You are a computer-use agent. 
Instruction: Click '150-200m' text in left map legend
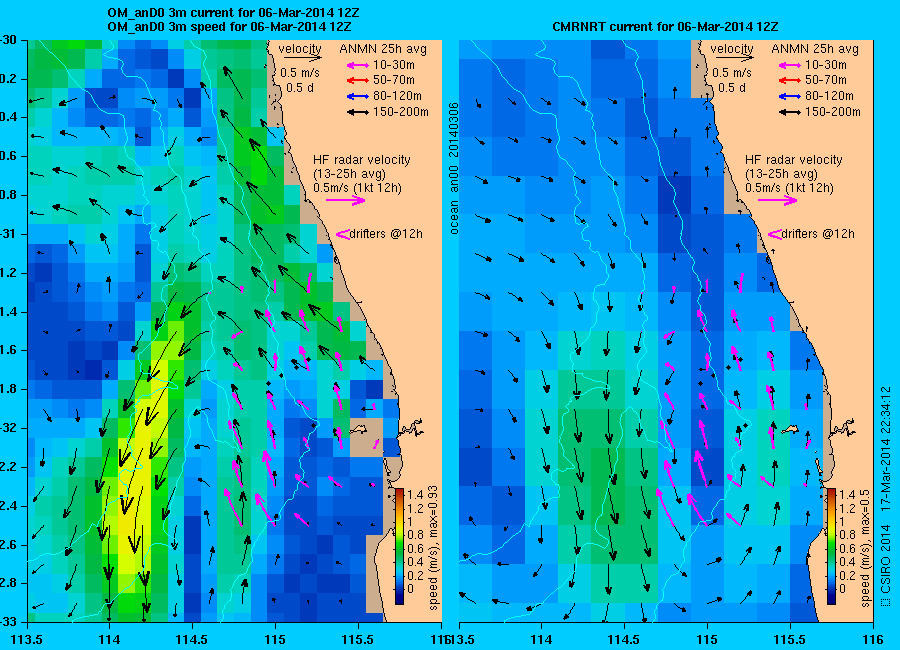point(401,112)
